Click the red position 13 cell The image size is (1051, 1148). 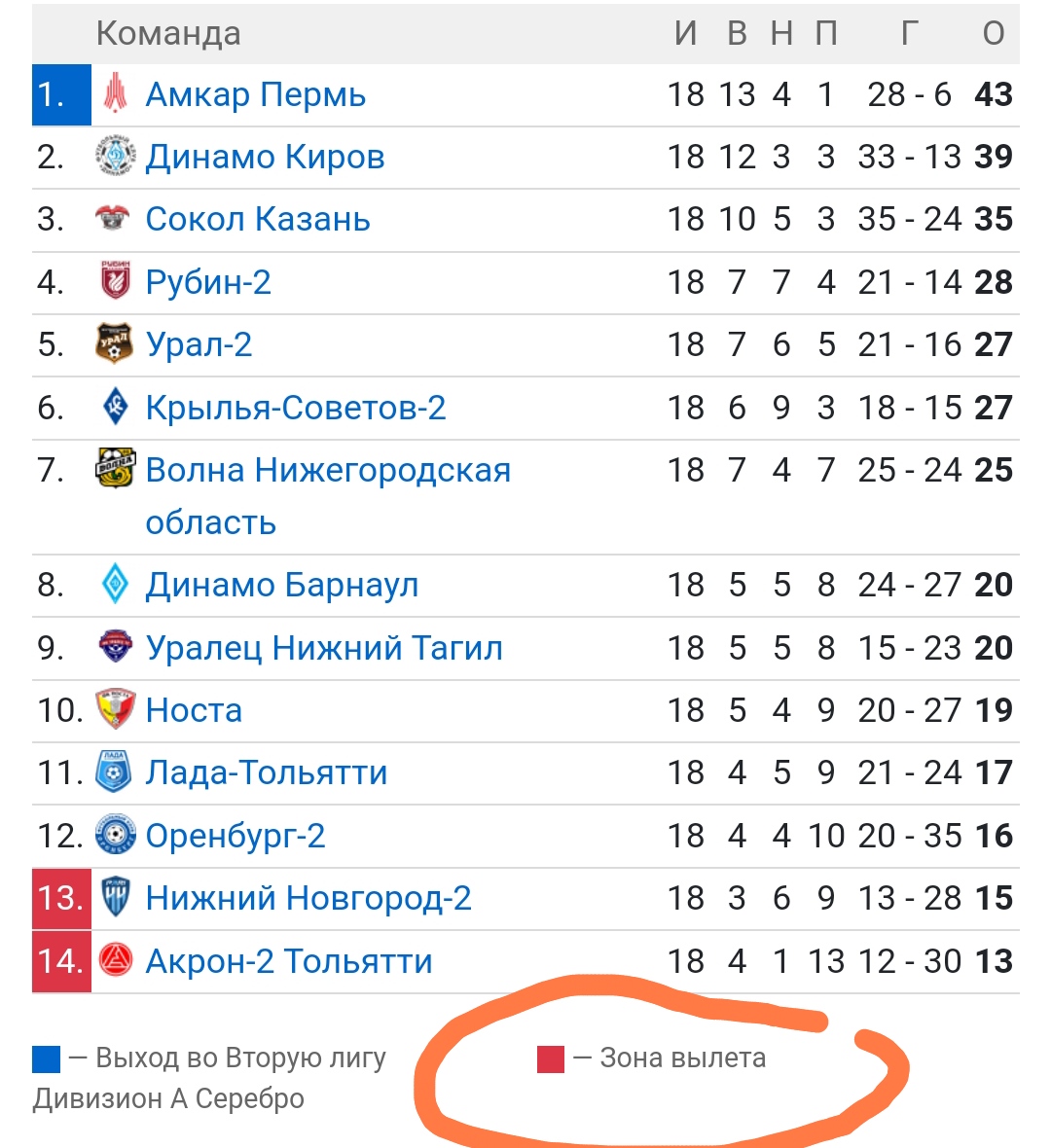[x=61, y=898]
